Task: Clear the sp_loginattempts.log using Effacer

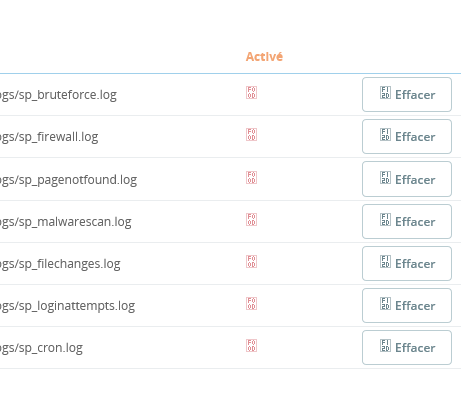Action: 407,306
